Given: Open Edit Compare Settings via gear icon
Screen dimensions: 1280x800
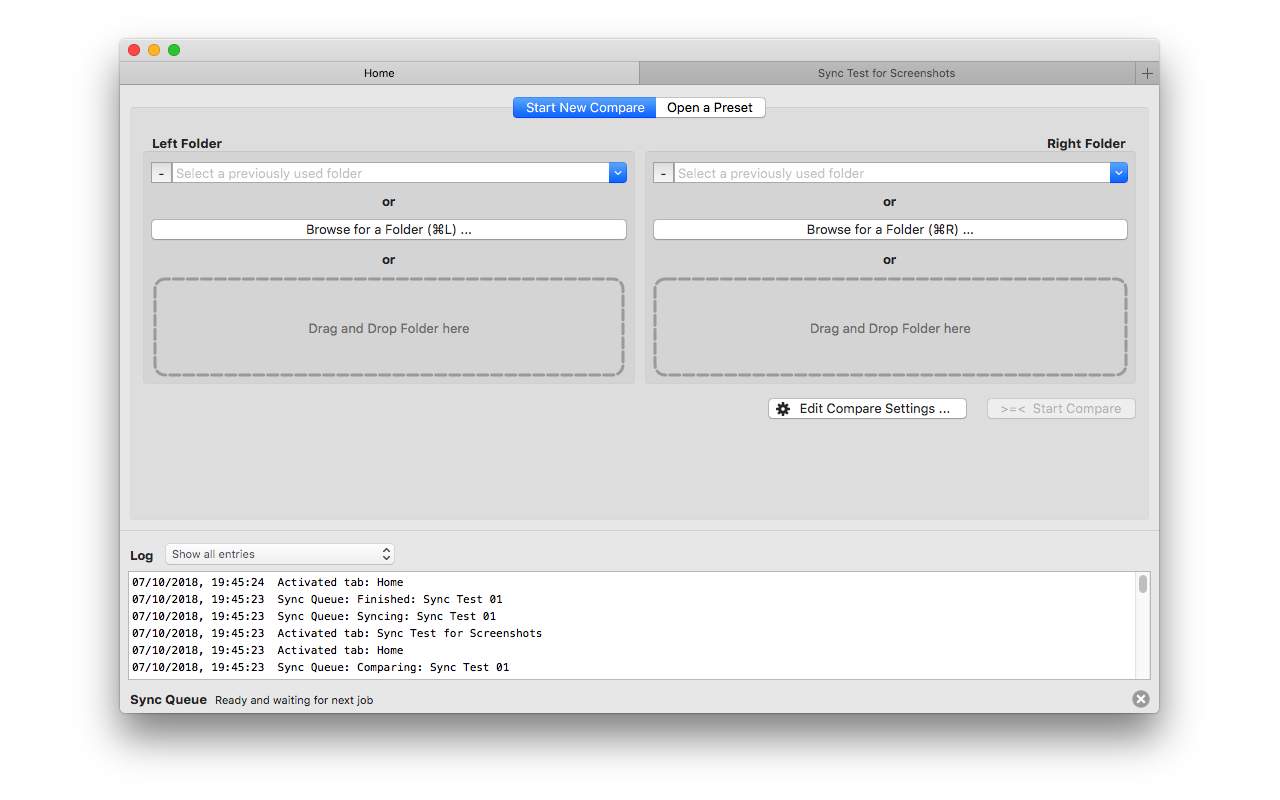Looking at the screenshot, I should pyautogui.click(x=783, y=408).
